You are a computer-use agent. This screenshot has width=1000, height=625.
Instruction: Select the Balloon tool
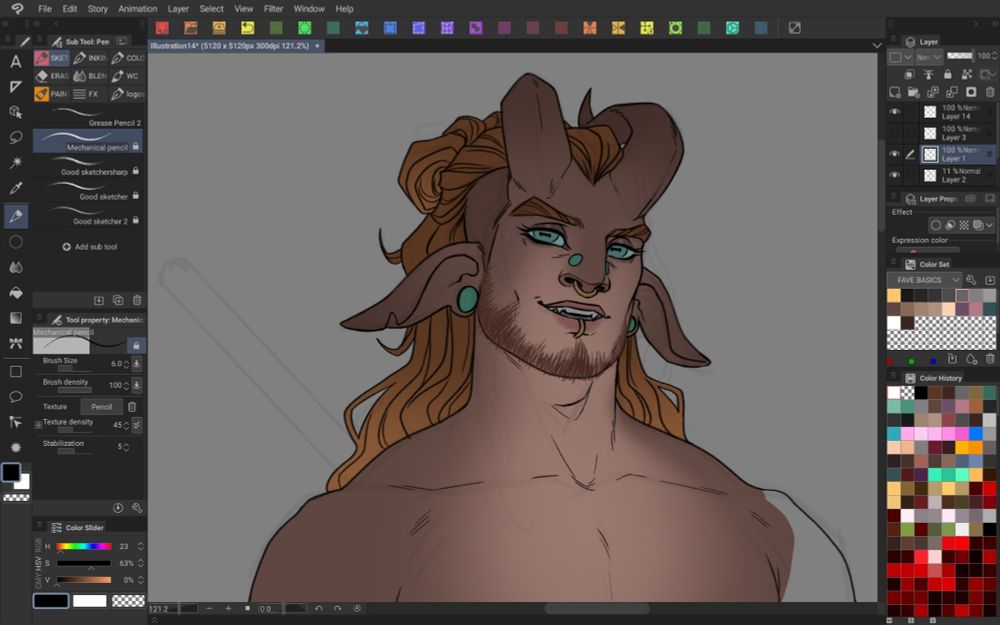(16, 397)
